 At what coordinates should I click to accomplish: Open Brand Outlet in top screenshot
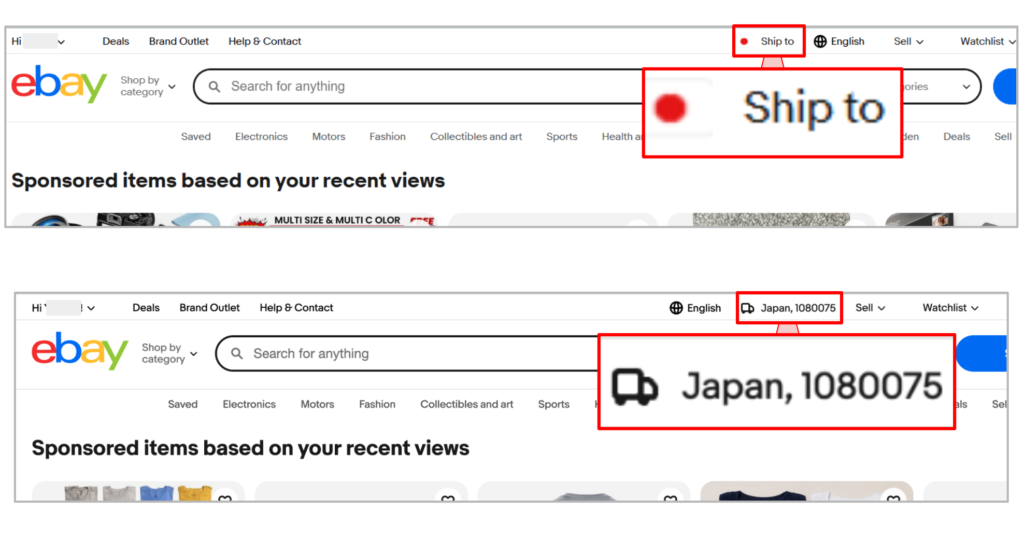click(179, 41)
